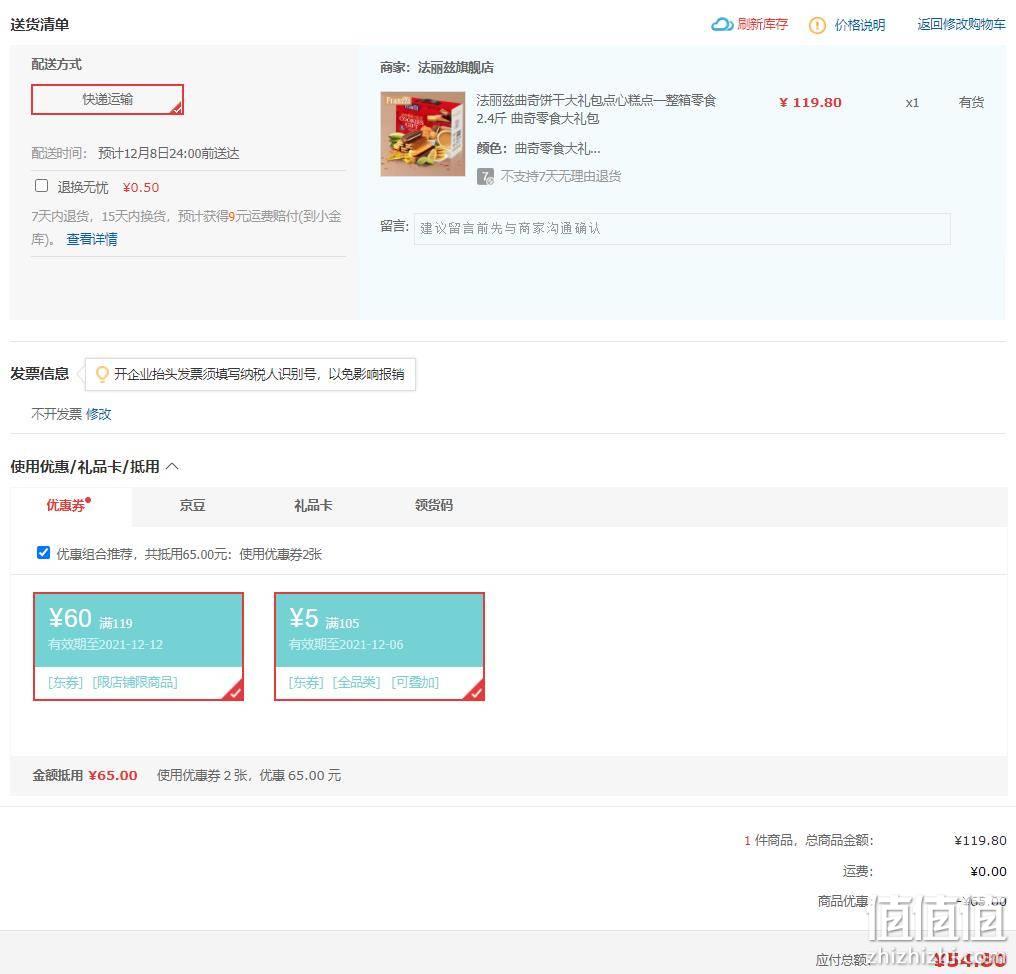Open the 价格说明 link
Image resolution: width=1016 pixels, height=974 pixels.
coord(859,25)
